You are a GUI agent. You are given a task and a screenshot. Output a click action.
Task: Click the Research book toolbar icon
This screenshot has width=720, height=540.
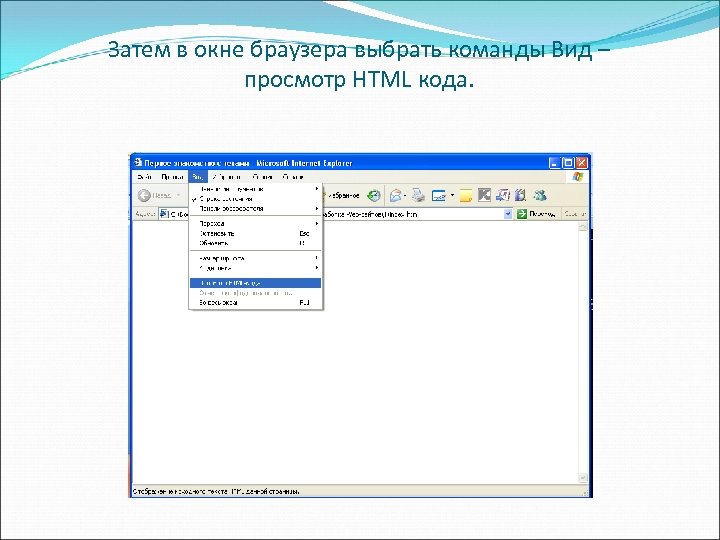coord(520,196)
